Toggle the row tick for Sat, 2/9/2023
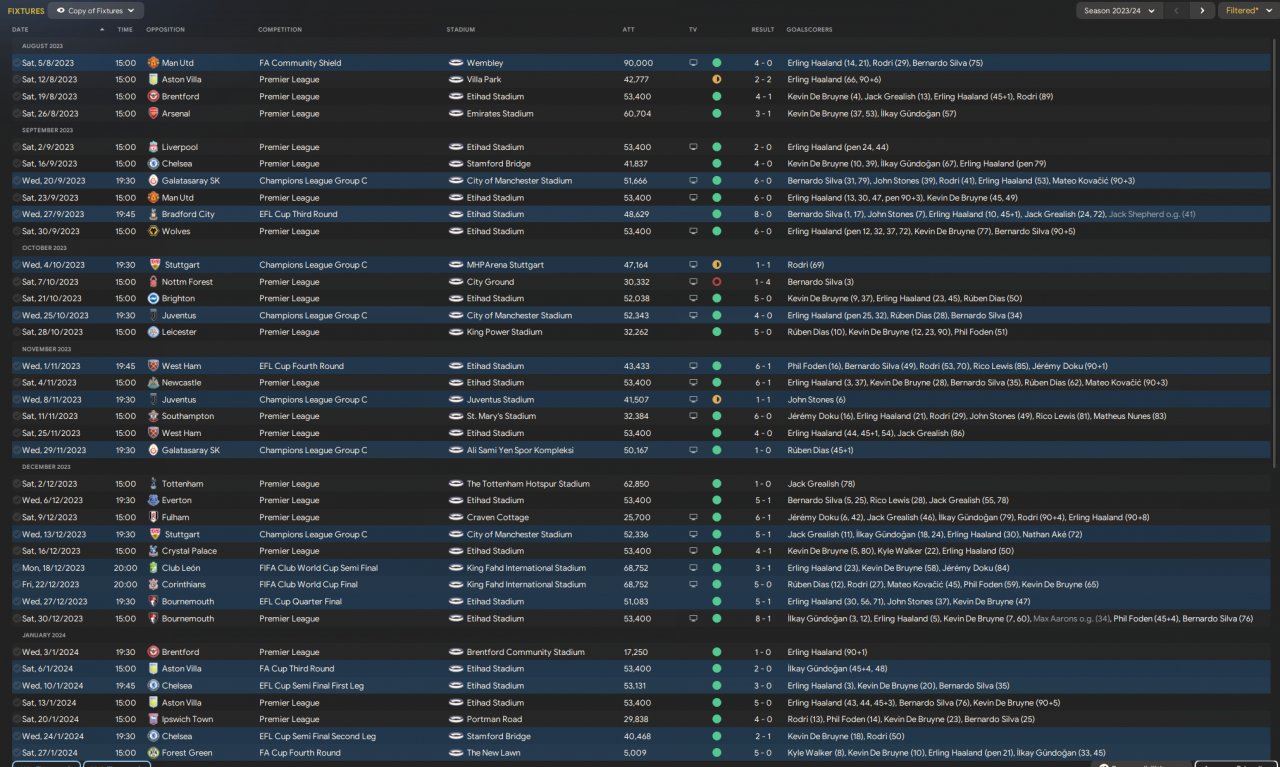This screenshot has height=767, width=1280. (17, 147)
